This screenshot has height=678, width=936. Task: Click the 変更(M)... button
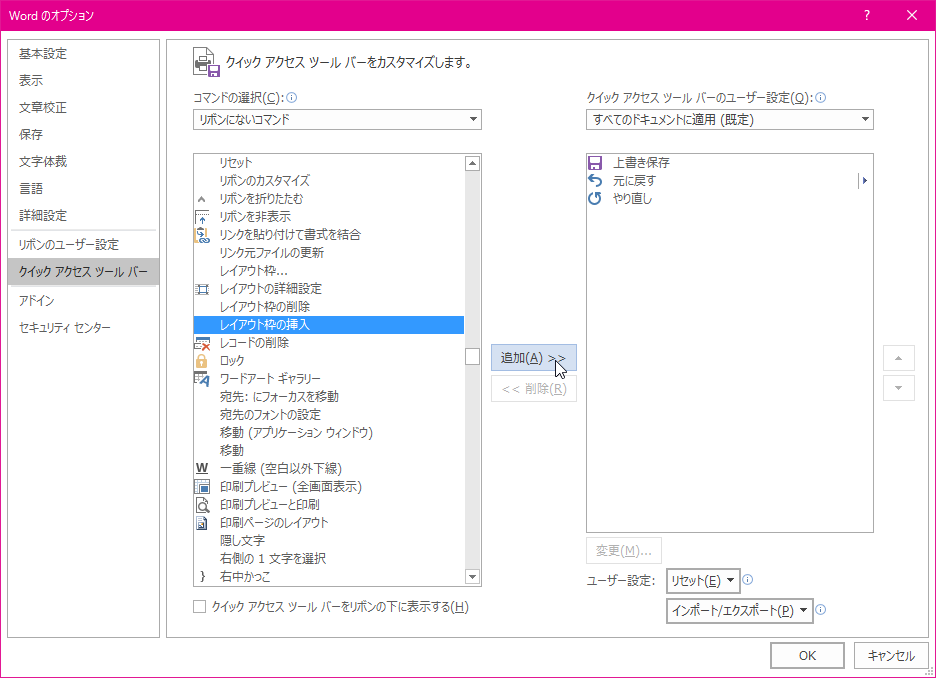click(624, 550)
